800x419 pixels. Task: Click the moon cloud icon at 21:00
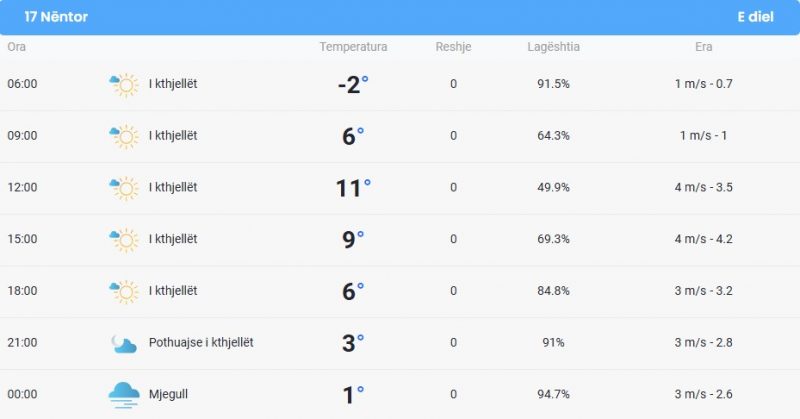coord(124,343)
